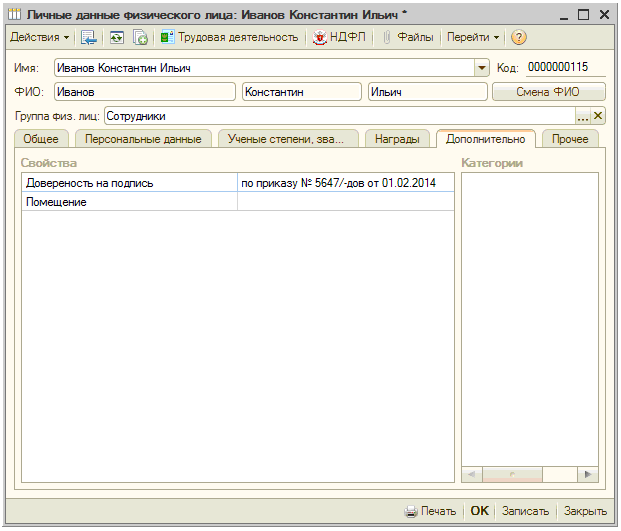621x531 pixels.
Task: Switch to the Награды tab
Action: 397,139
